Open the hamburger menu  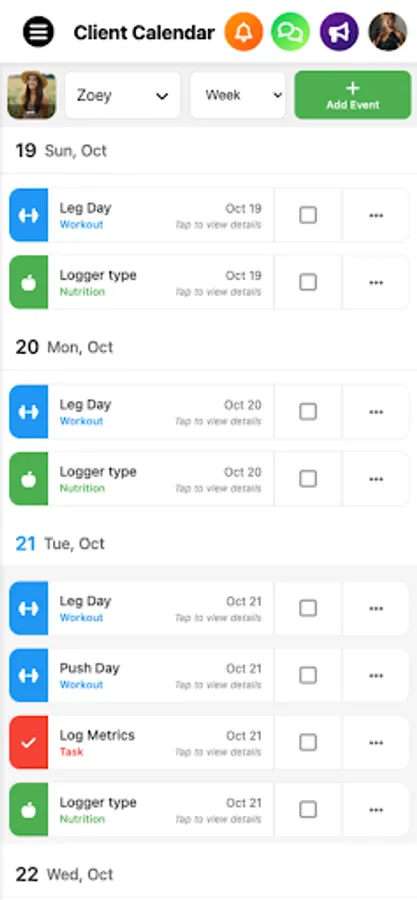[x=38, y=32]
